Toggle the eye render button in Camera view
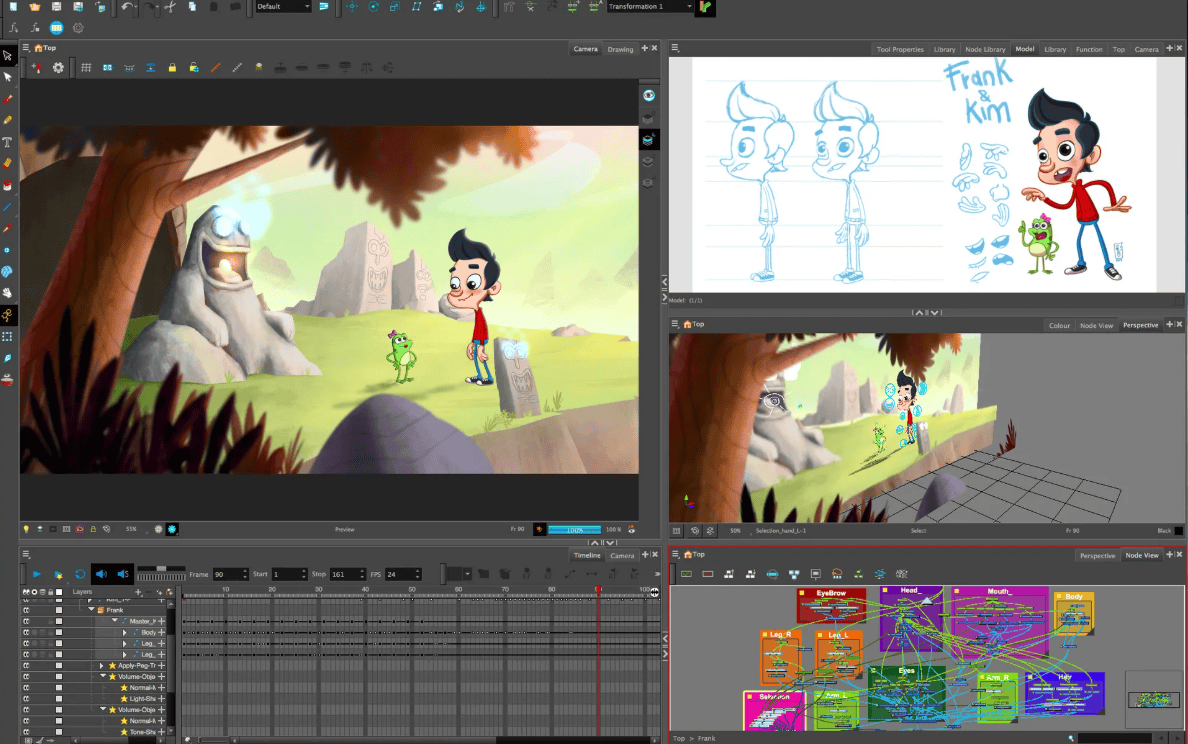The width and height of the screenshot is (1188, 744). [649, 95]
